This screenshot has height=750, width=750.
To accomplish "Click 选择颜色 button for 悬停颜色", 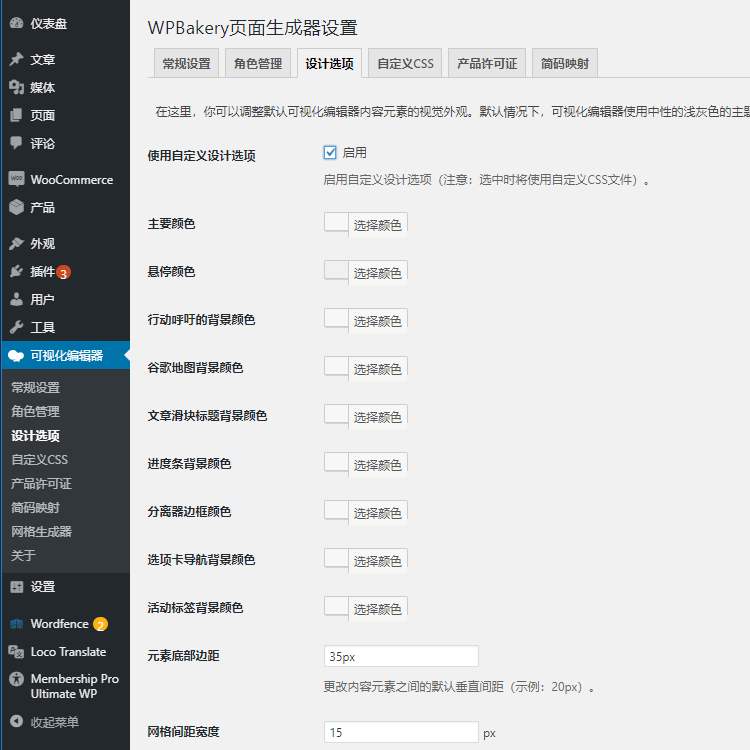I will click(377, 273).
